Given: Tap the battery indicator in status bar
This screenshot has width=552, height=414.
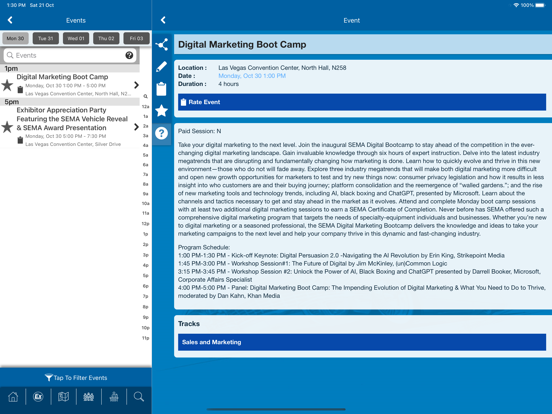Looking at the screenshot, I should point(540,5).
